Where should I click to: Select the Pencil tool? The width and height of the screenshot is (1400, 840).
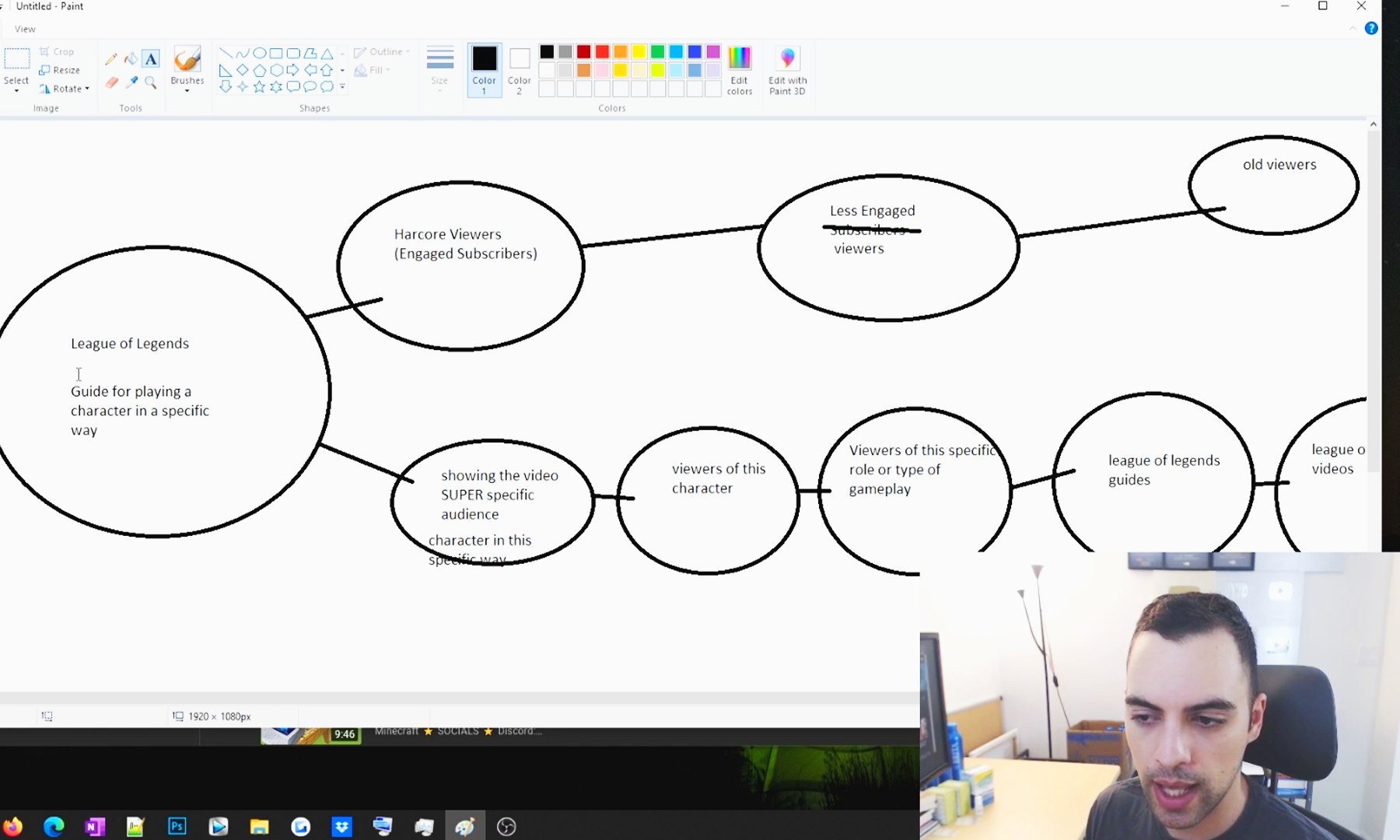pos(111,59)
